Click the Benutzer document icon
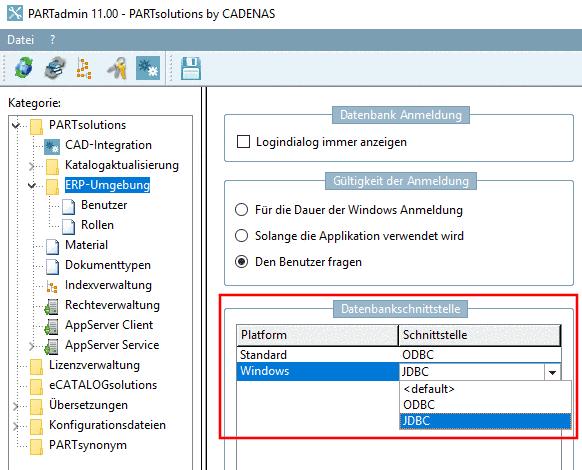 tap(68, 206)
